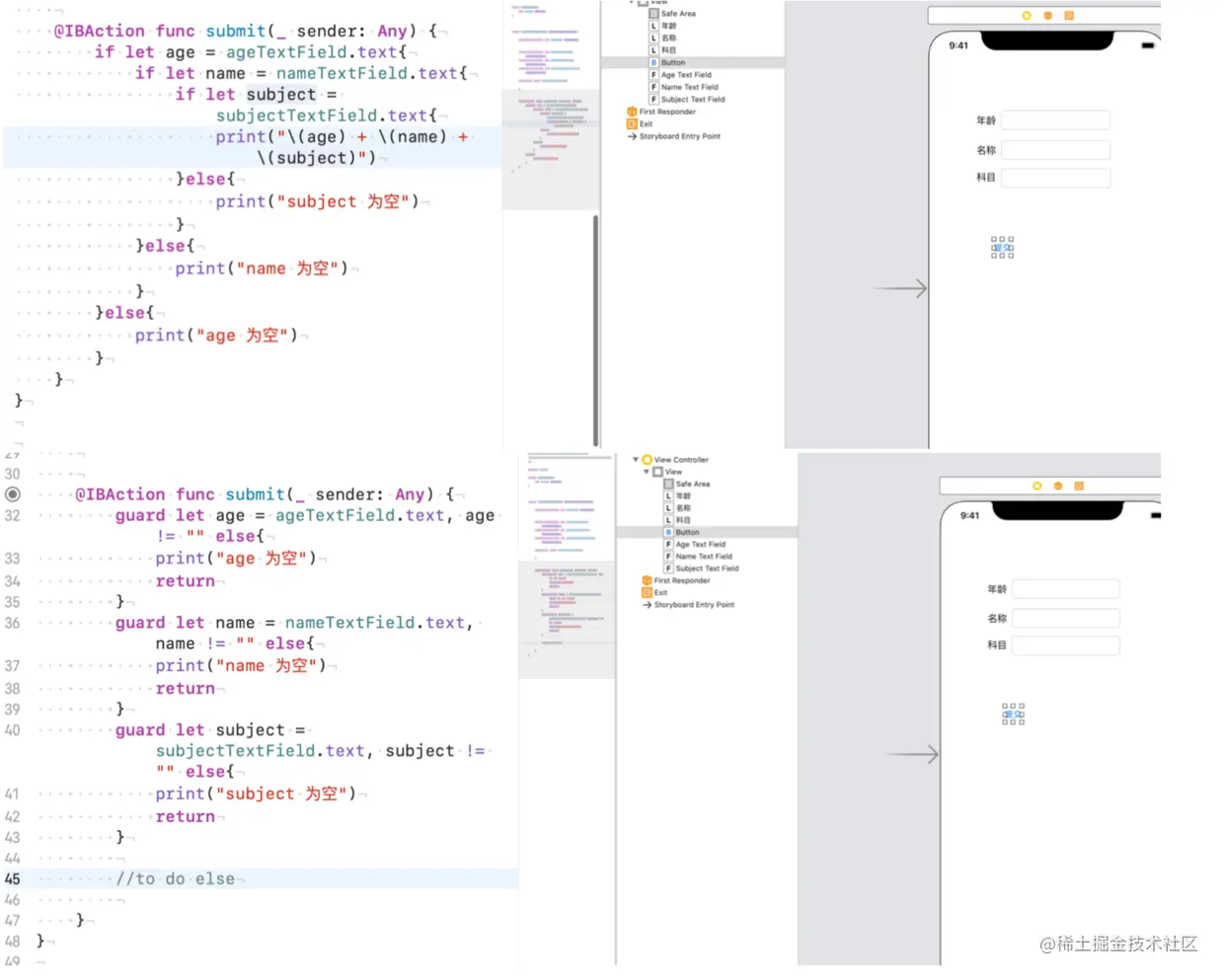Click print("subject 为空") on line 41
Image resolution: width=1224 pixels, height=980 pixels.
pos(257,794)
